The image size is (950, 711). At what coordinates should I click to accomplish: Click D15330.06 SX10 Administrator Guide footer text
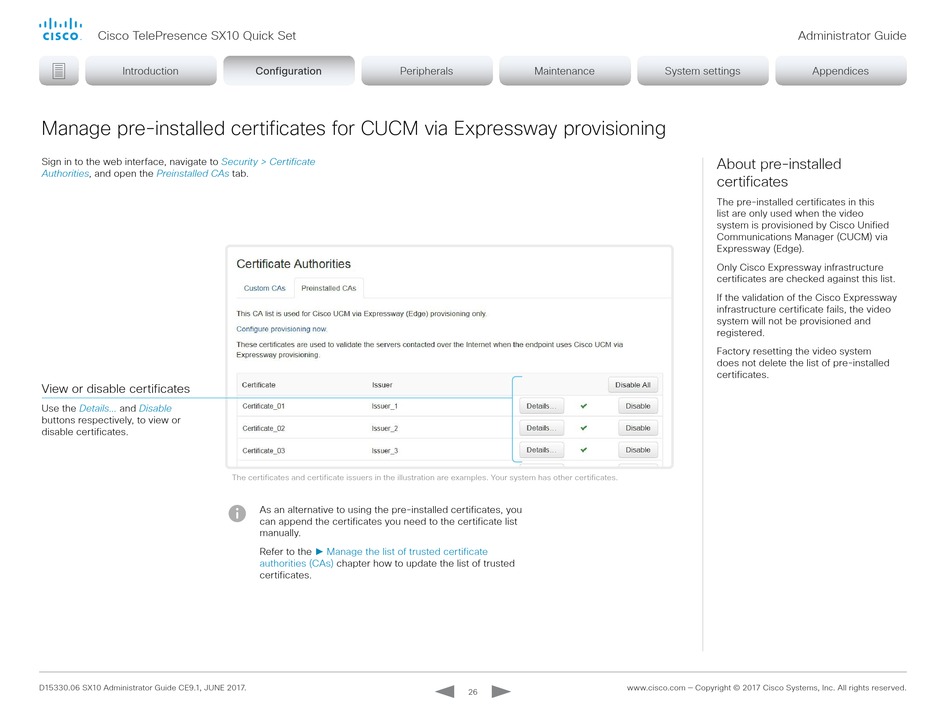point(143,687)
